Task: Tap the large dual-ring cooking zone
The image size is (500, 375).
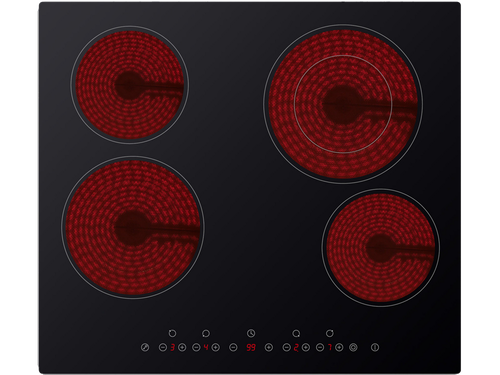Action: tap(343, 104)
